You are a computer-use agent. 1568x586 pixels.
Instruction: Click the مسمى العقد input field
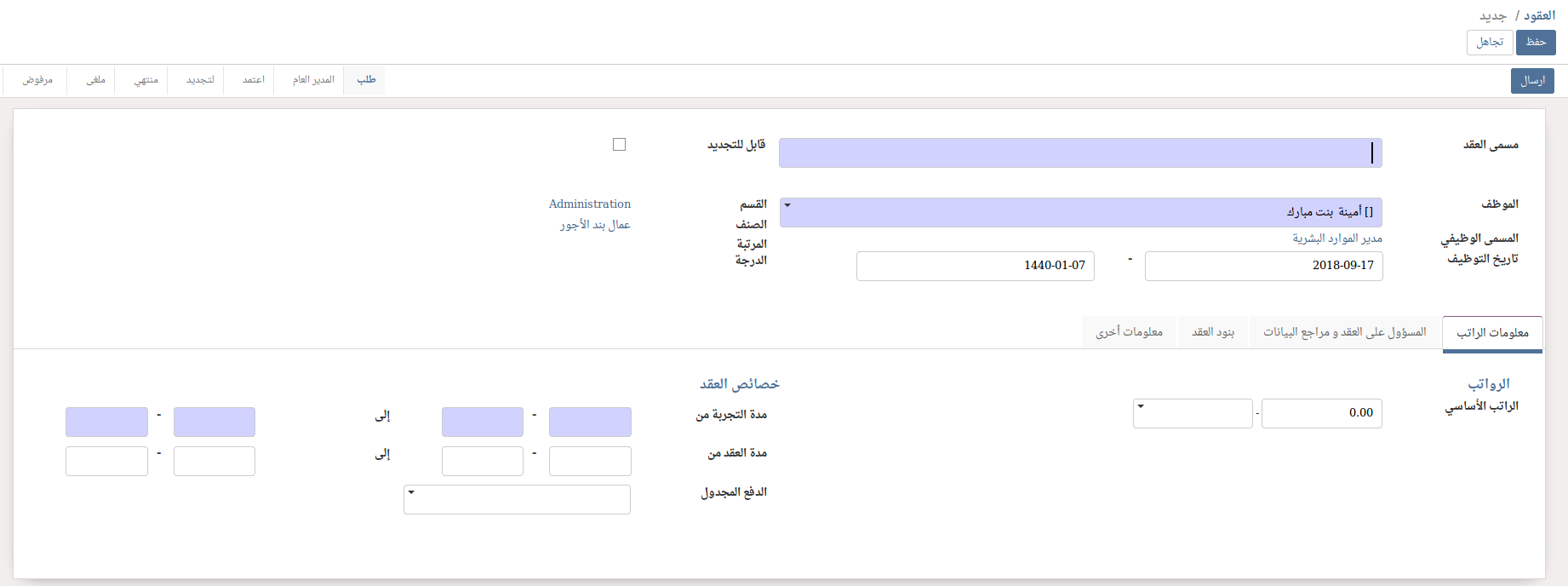tap(1079, 153)
